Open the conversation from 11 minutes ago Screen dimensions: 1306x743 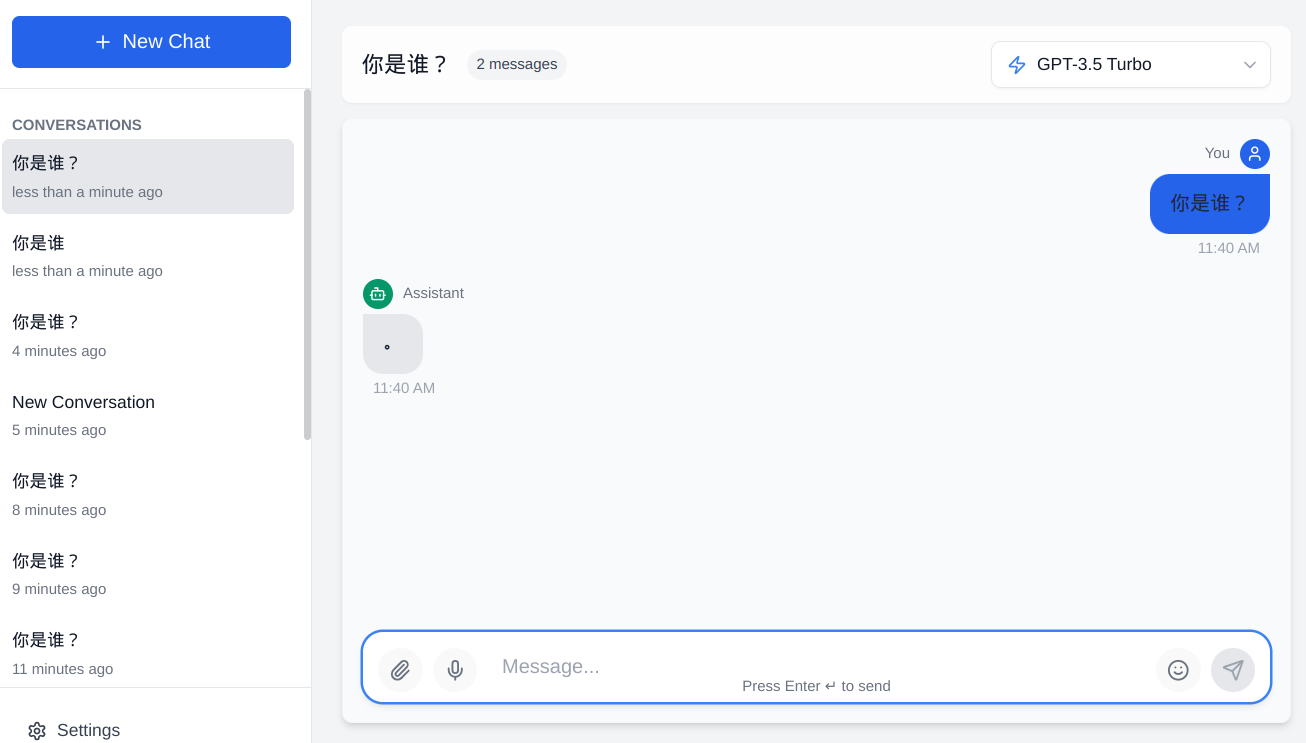tap(148, 653)
